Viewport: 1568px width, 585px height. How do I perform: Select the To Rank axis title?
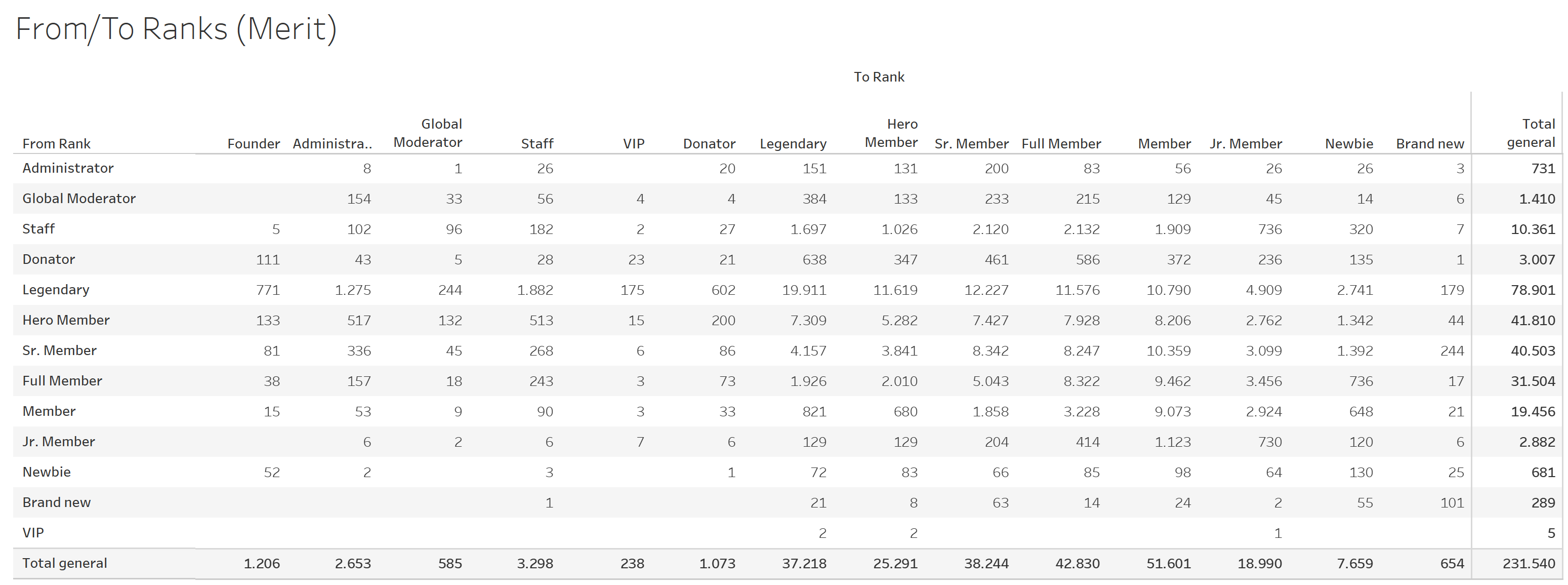click(x=879, y=77)
